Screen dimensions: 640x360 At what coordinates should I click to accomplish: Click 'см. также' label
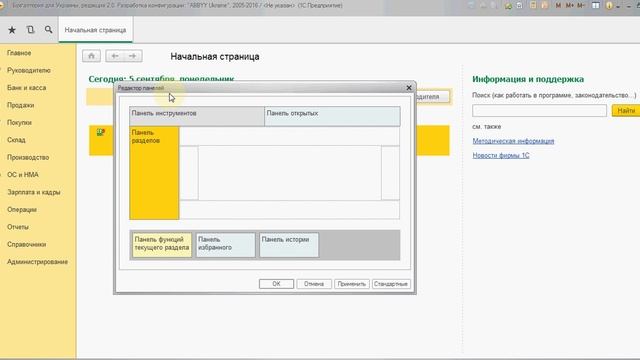487,127
